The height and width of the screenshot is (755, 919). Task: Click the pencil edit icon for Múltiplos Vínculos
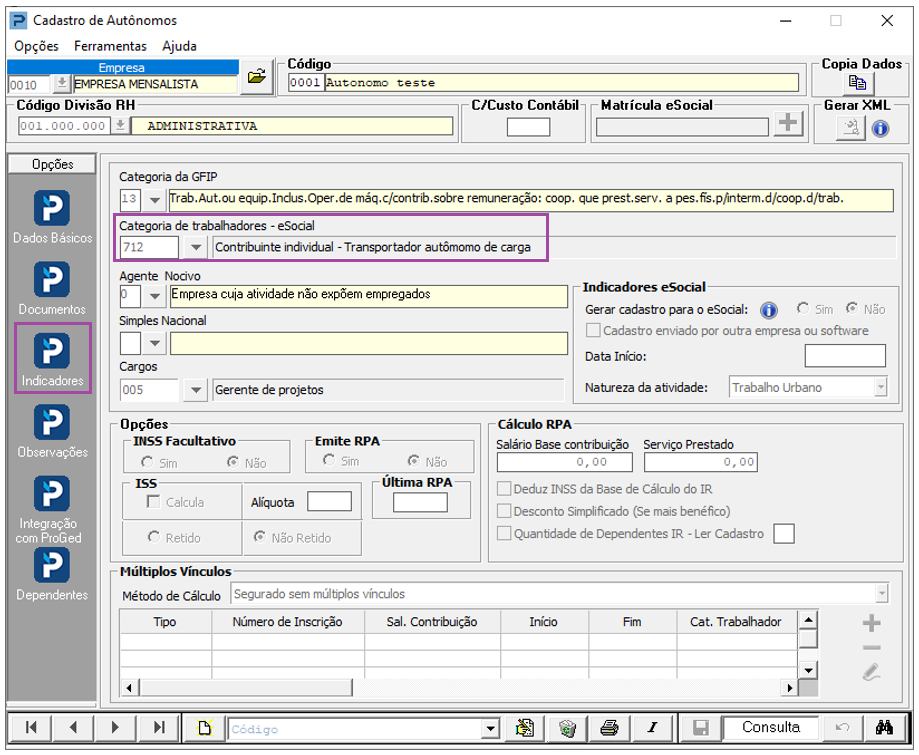[872, 672]
